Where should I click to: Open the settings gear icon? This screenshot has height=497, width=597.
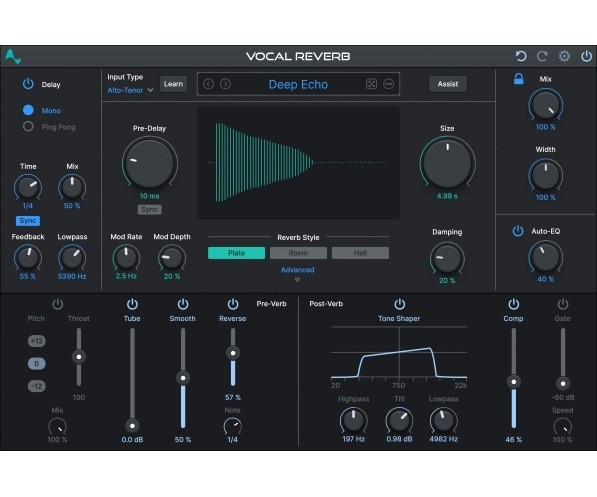click(x=564, y=56)
